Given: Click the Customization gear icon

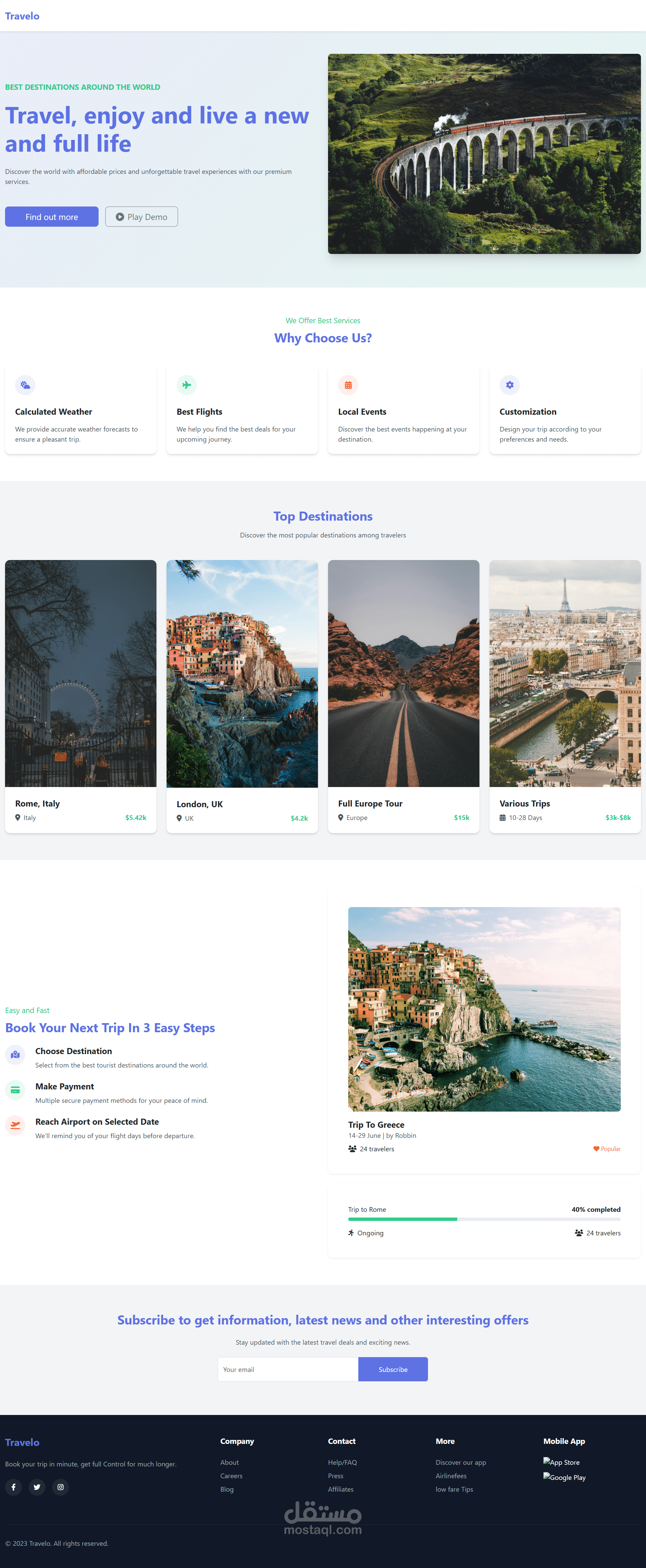Looking at the screenshot, I should click(510, 385).
